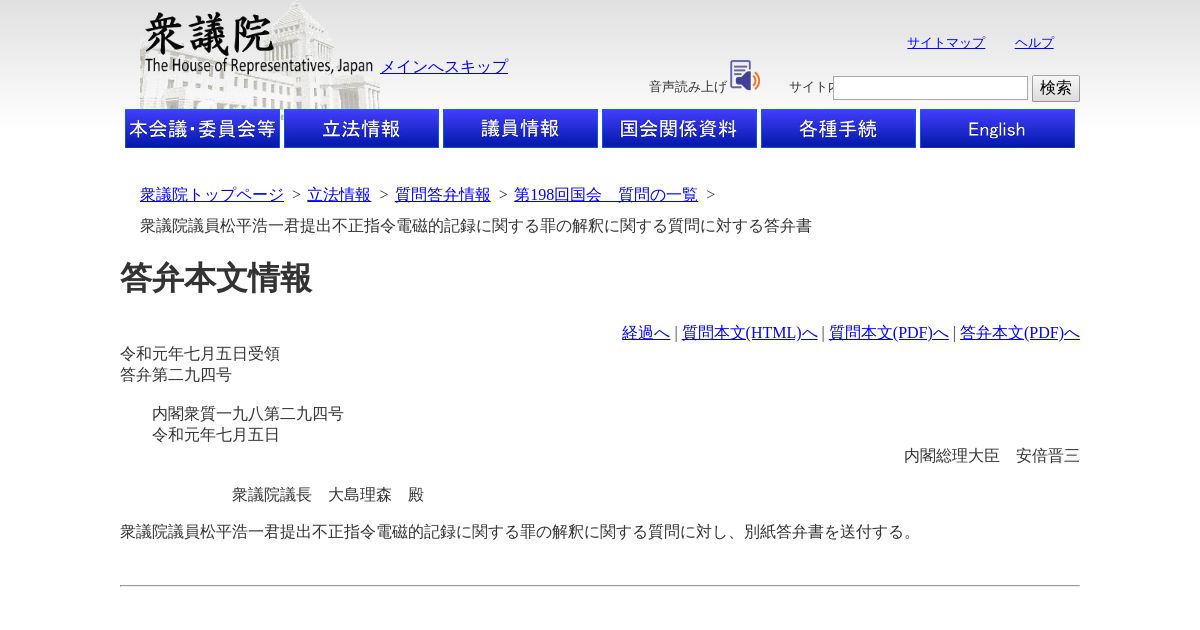The height and width of the screenshot is (630, 1200).
Task: Open 第198回国会 質問の一覧 breadcrumb
Action: click(x=606, y=195)
